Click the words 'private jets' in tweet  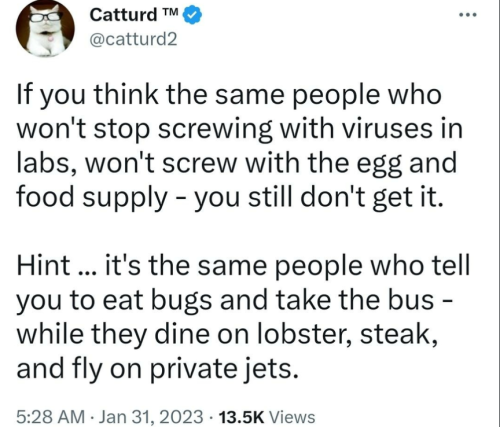224,369
